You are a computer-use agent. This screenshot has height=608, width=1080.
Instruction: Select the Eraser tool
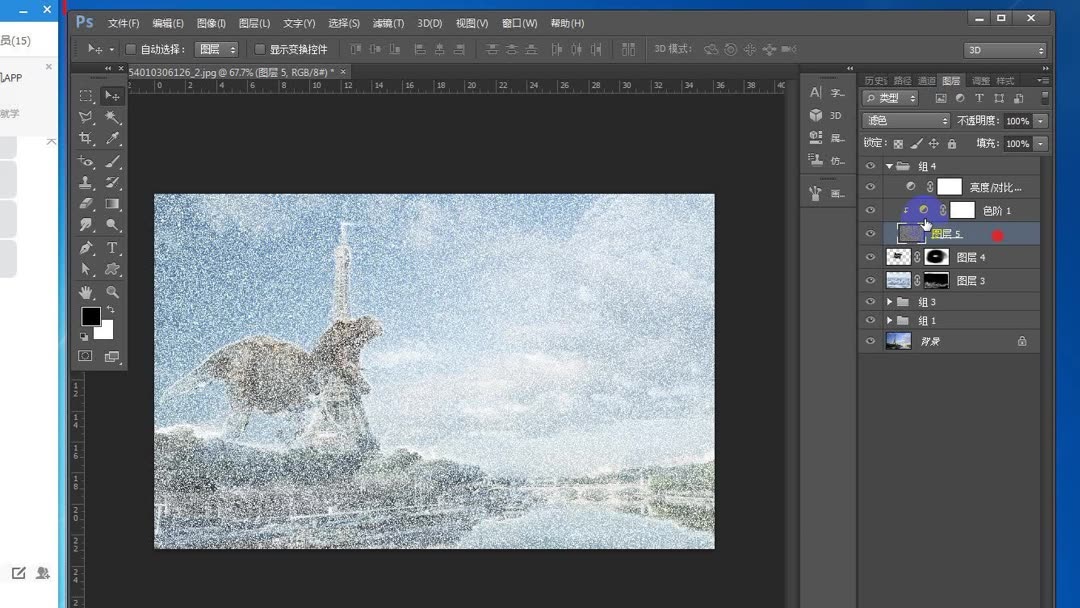tap(86, 204)
